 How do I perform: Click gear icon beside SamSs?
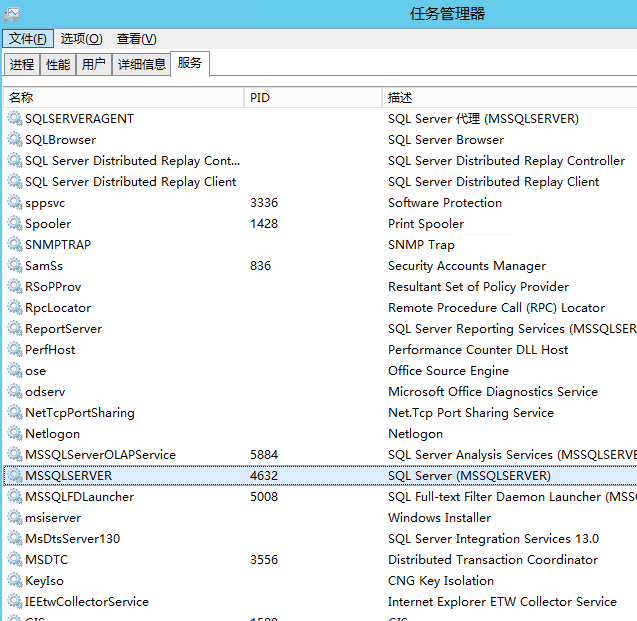tap(15, 265)
